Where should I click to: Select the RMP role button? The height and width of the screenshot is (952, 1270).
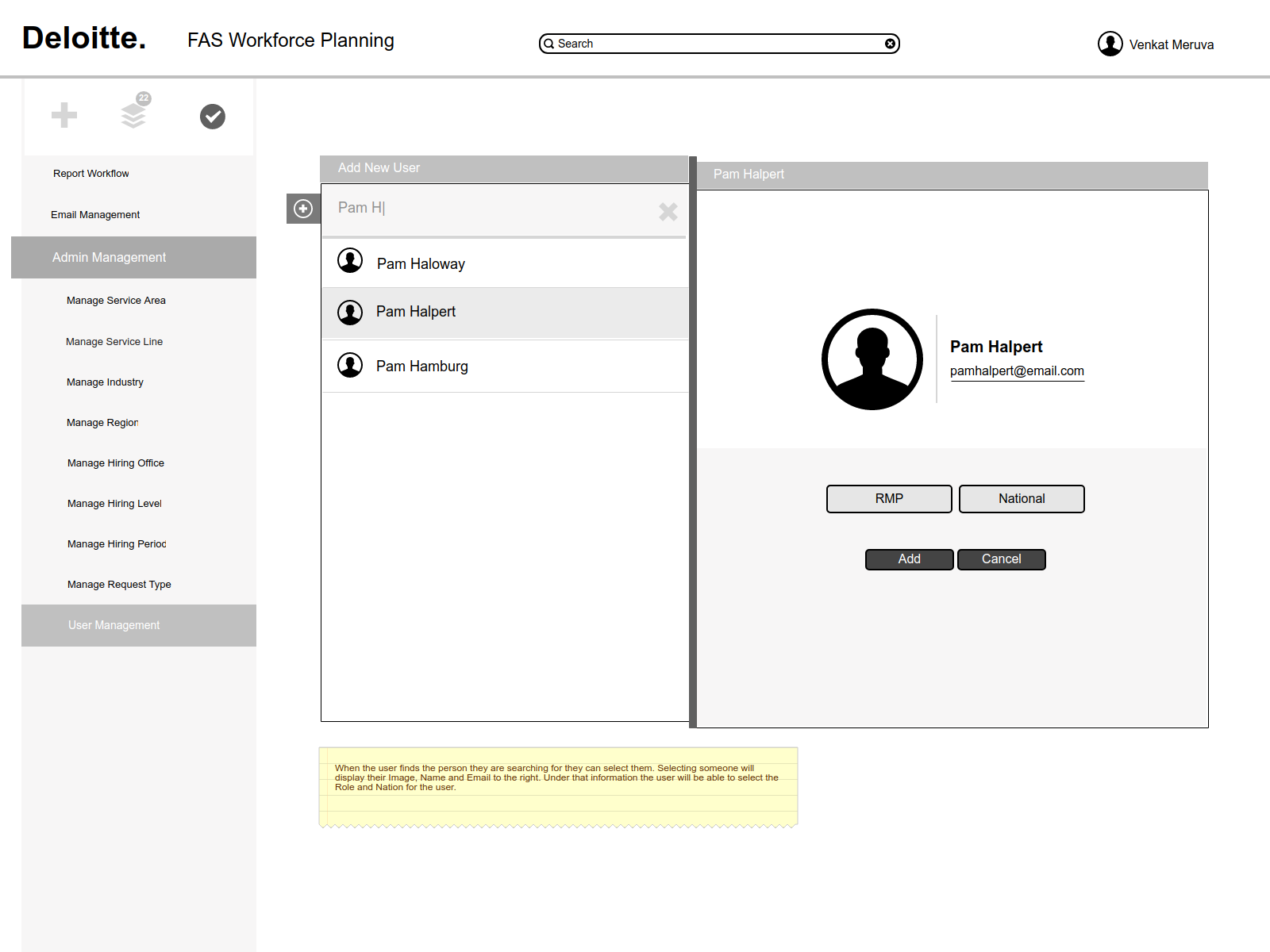click(x=889, y=499)
